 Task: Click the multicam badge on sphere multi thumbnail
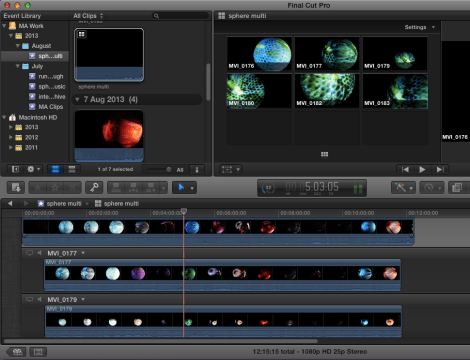(81, 34)
